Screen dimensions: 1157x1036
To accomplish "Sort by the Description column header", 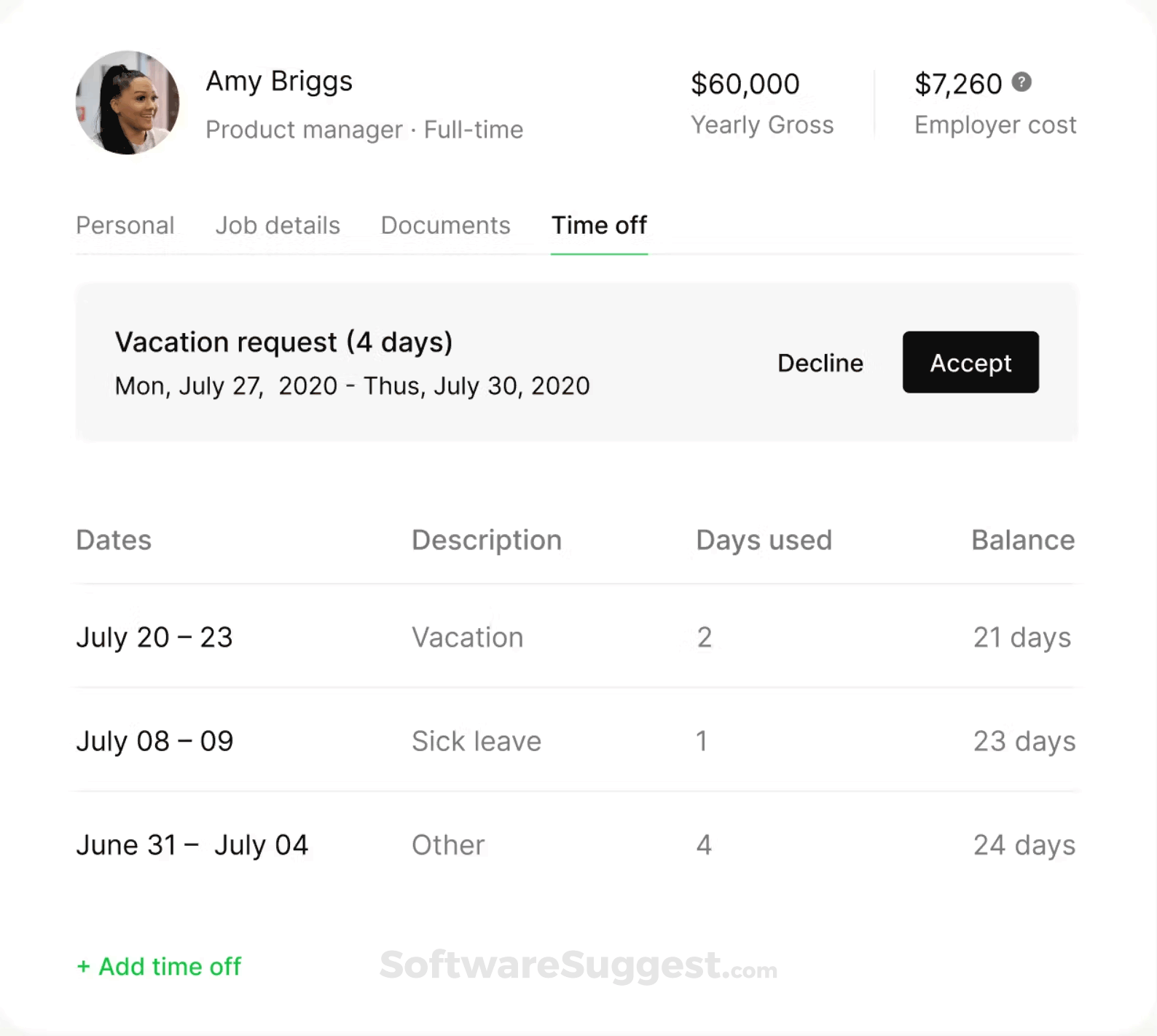I will pos(487,540).
